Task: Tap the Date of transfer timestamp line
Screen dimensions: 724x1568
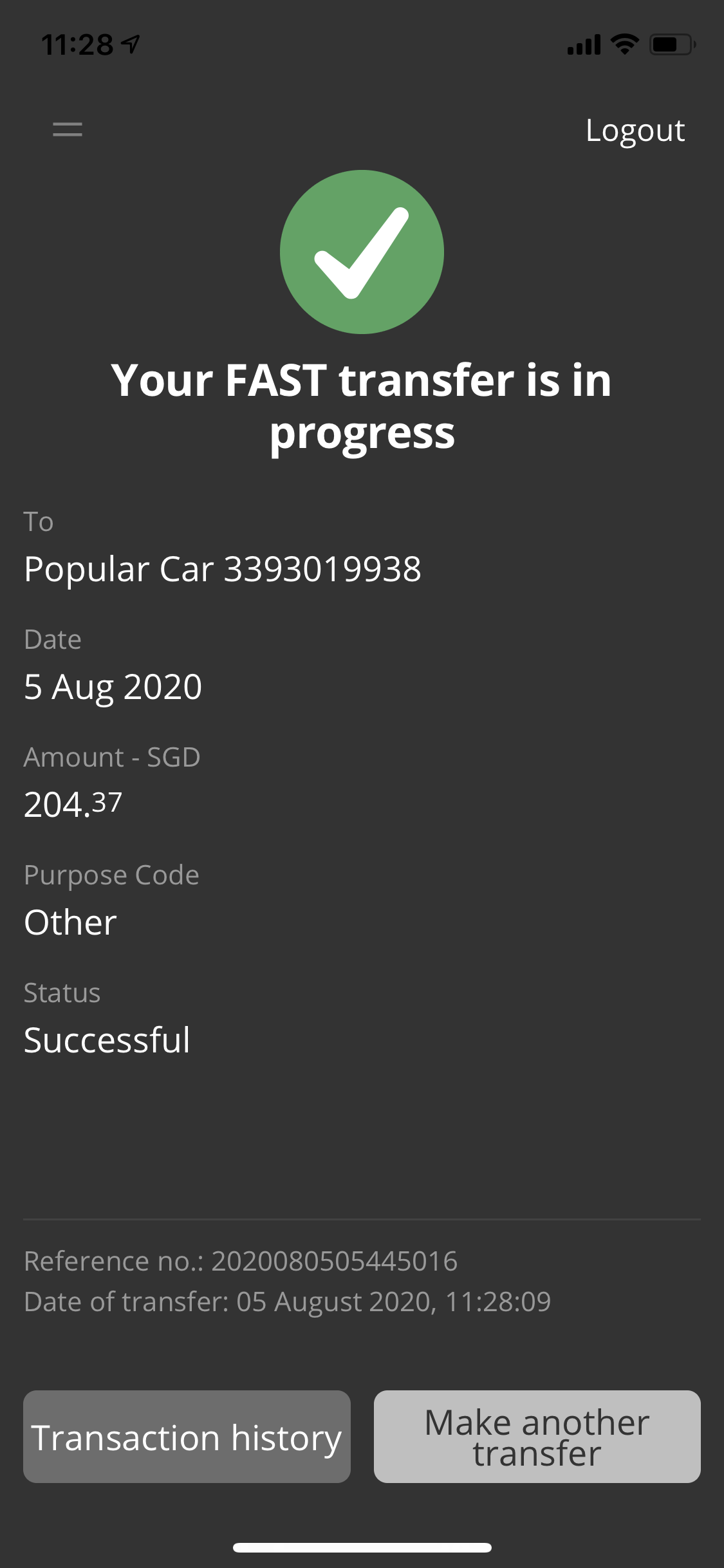Action: [x=287, y=1302]
